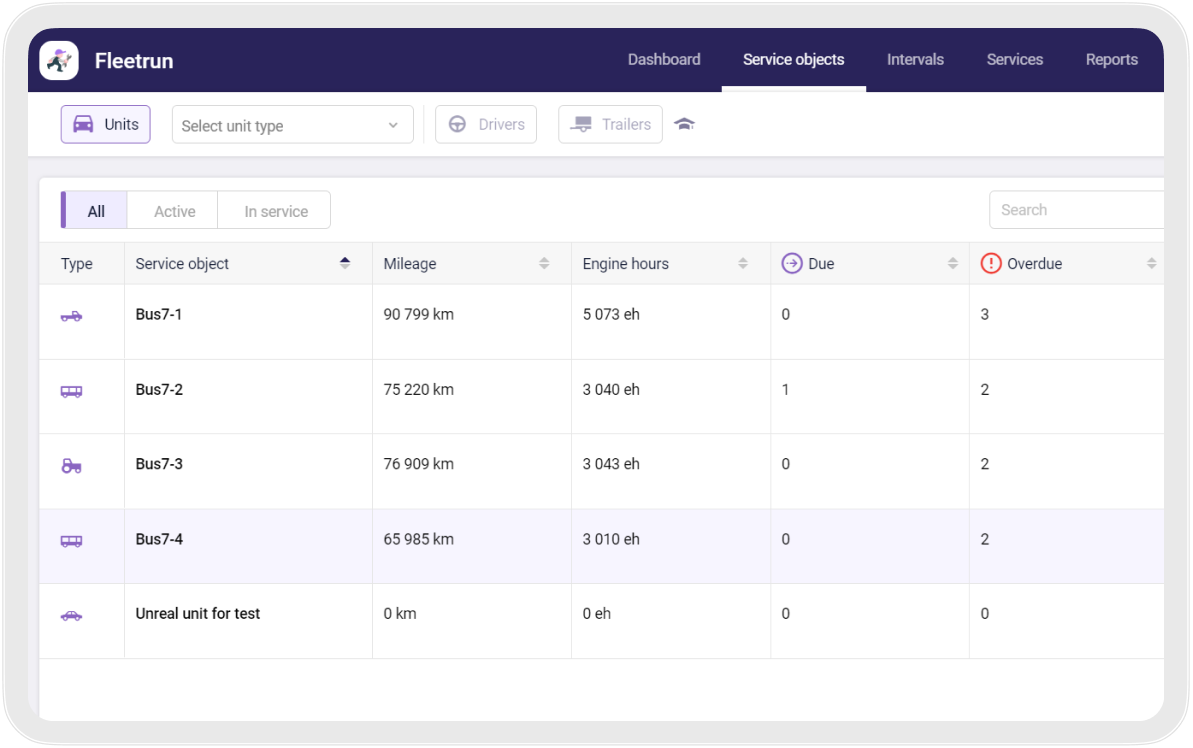Filter list by Active units
This screenshot has width=1193, height=748.
pyautogui.click(x=174, y=211)
